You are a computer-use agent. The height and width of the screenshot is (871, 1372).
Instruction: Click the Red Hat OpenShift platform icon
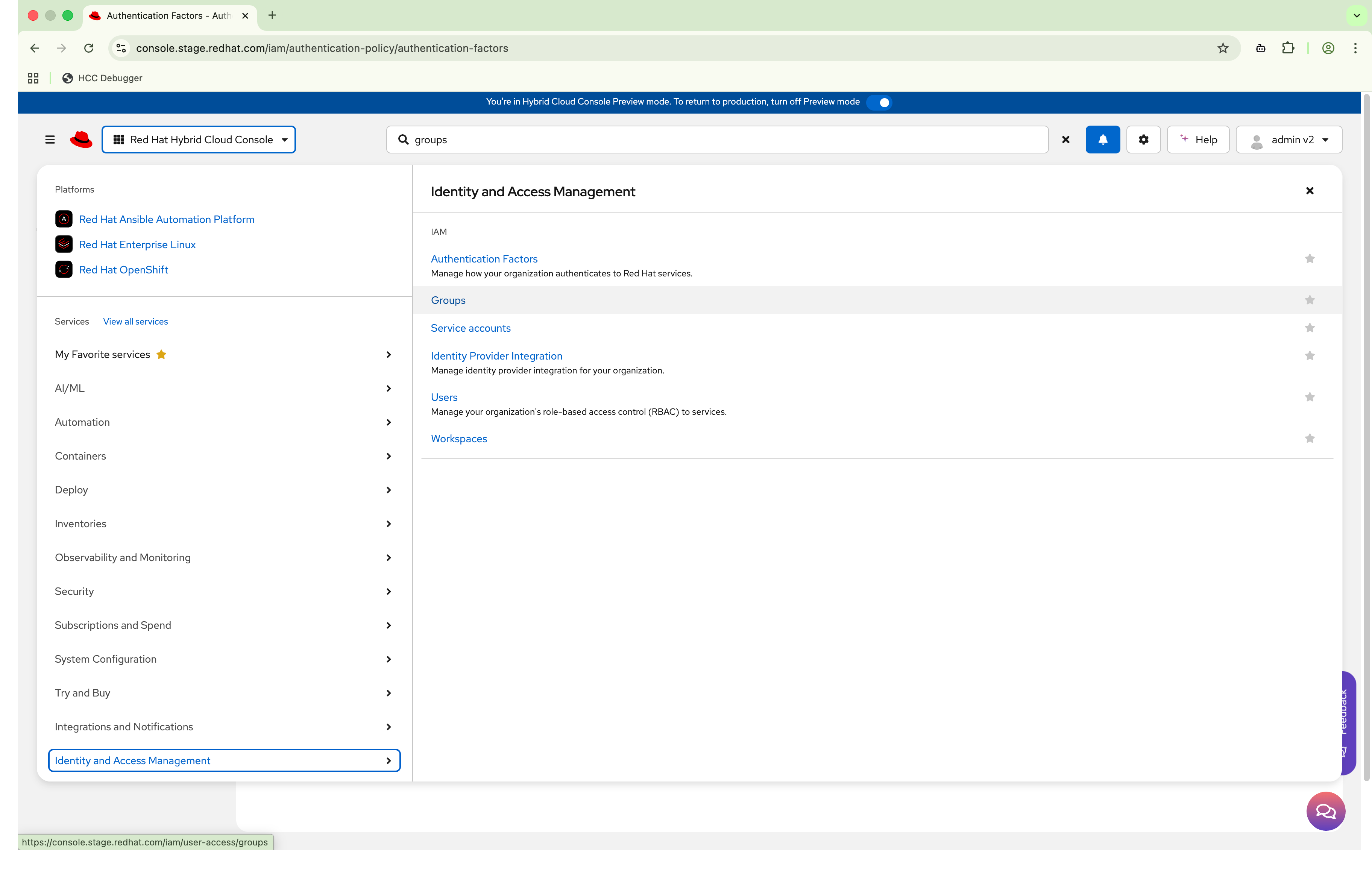coord(64,269)
